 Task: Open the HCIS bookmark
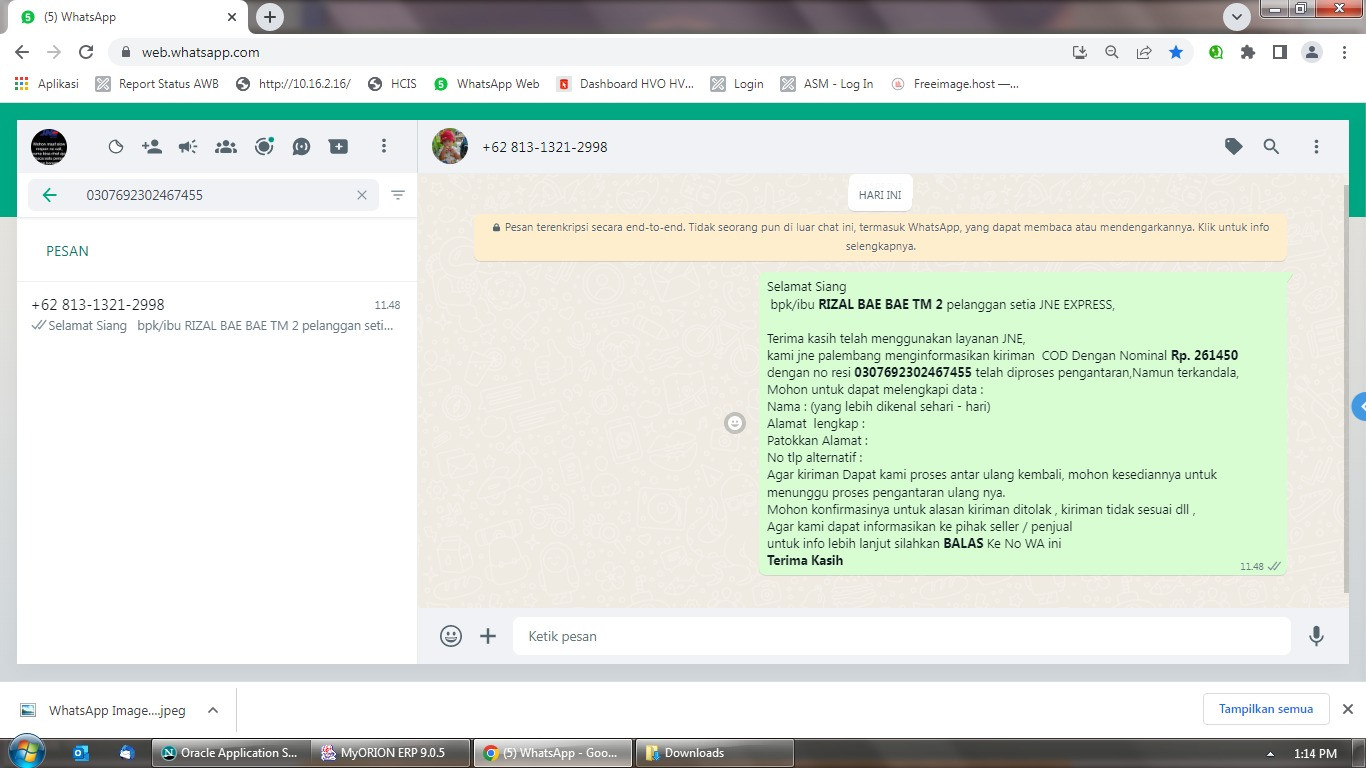coord(392,84)
